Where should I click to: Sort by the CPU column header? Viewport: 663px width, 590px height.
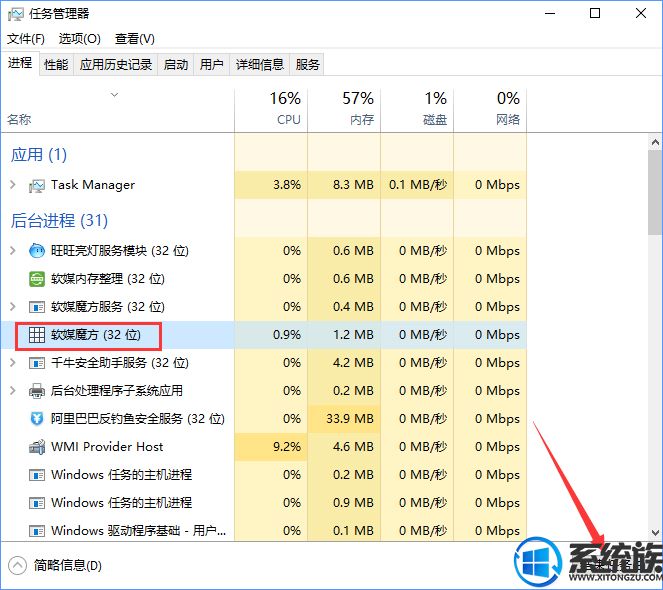tap(271, 110)
